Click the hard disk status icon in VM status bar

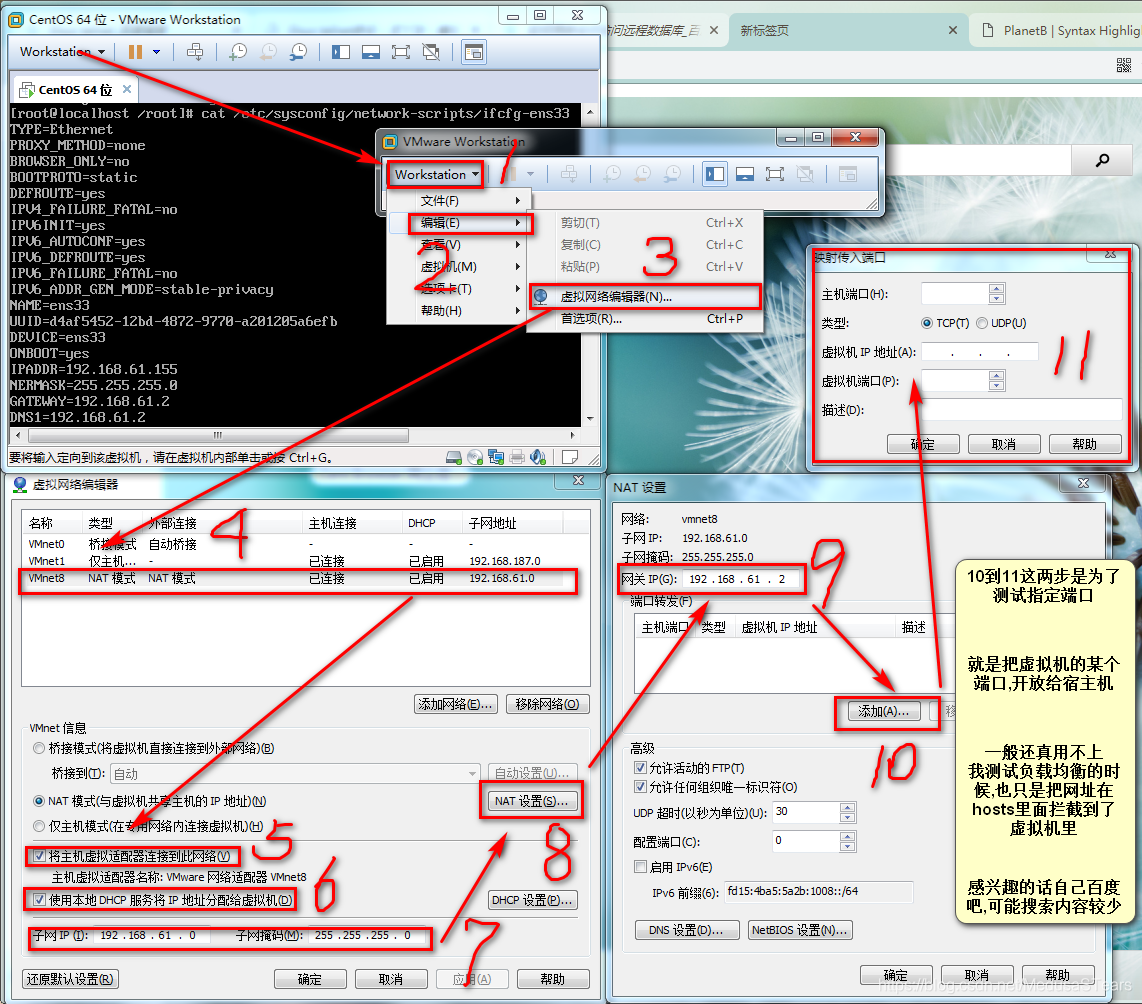coord(454,457)
